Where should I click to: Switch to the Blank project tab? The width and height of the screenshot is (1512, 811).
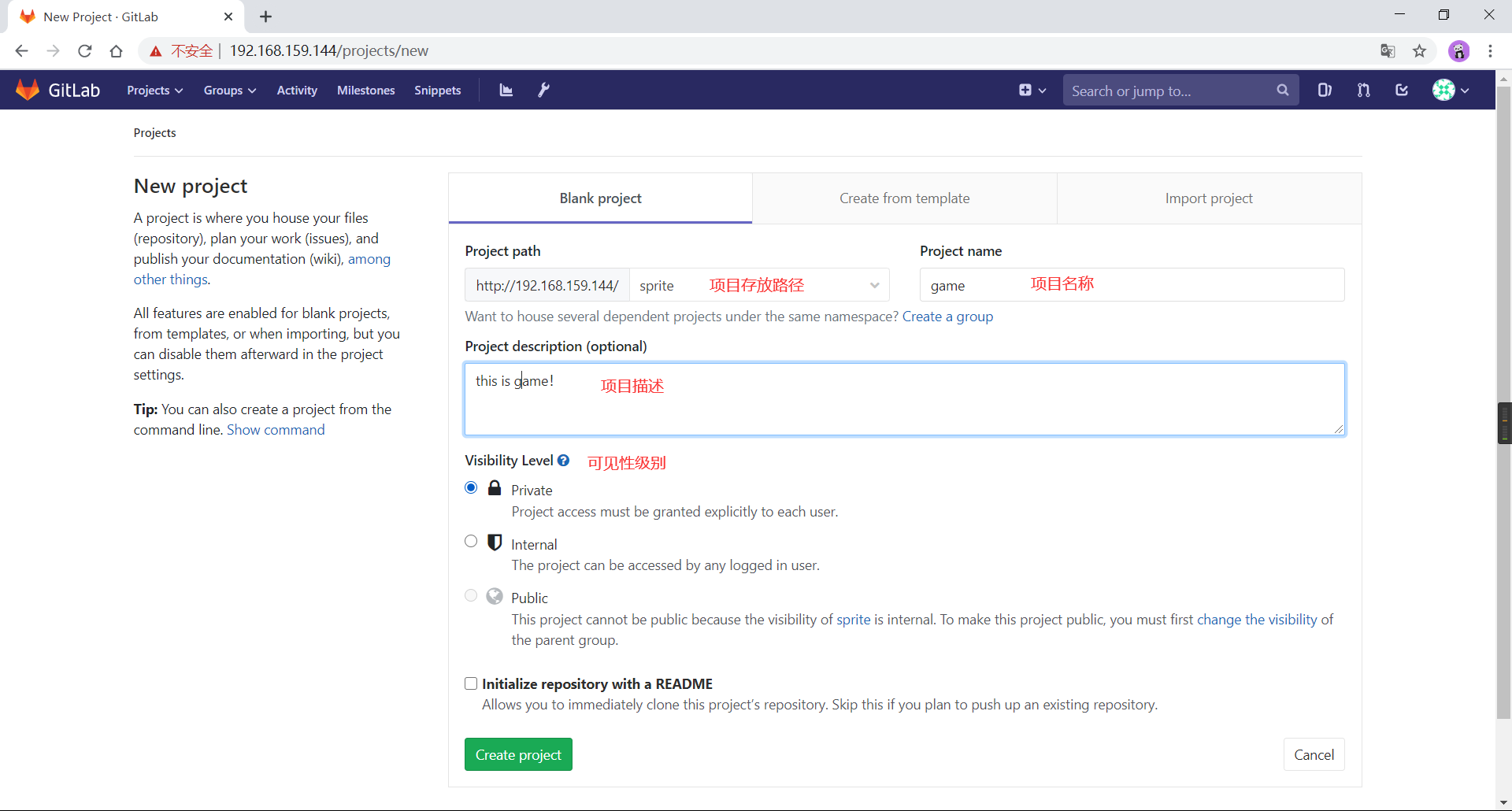tap(600, 198)
